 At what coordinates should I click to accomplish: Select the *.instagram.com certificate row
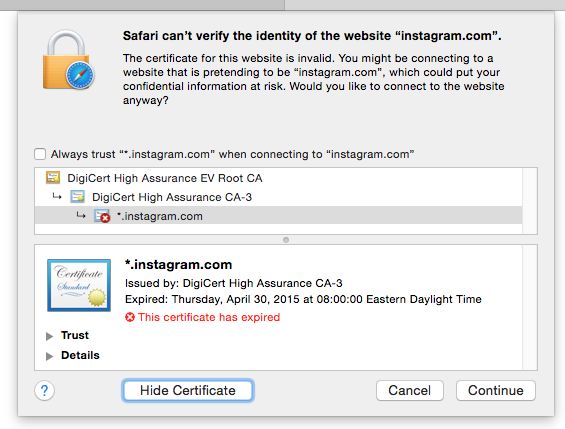[278, 216]
